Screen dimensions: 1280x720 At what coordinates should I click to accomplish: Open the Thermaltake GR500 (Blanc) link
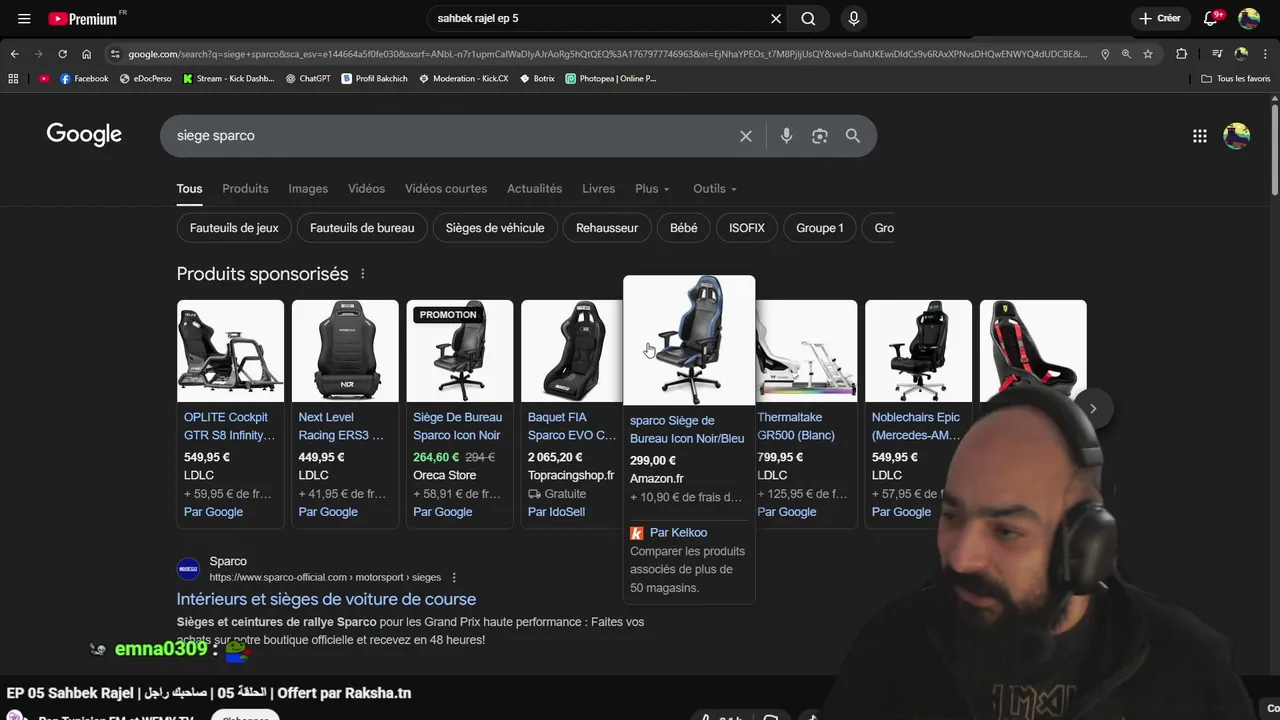796,426
